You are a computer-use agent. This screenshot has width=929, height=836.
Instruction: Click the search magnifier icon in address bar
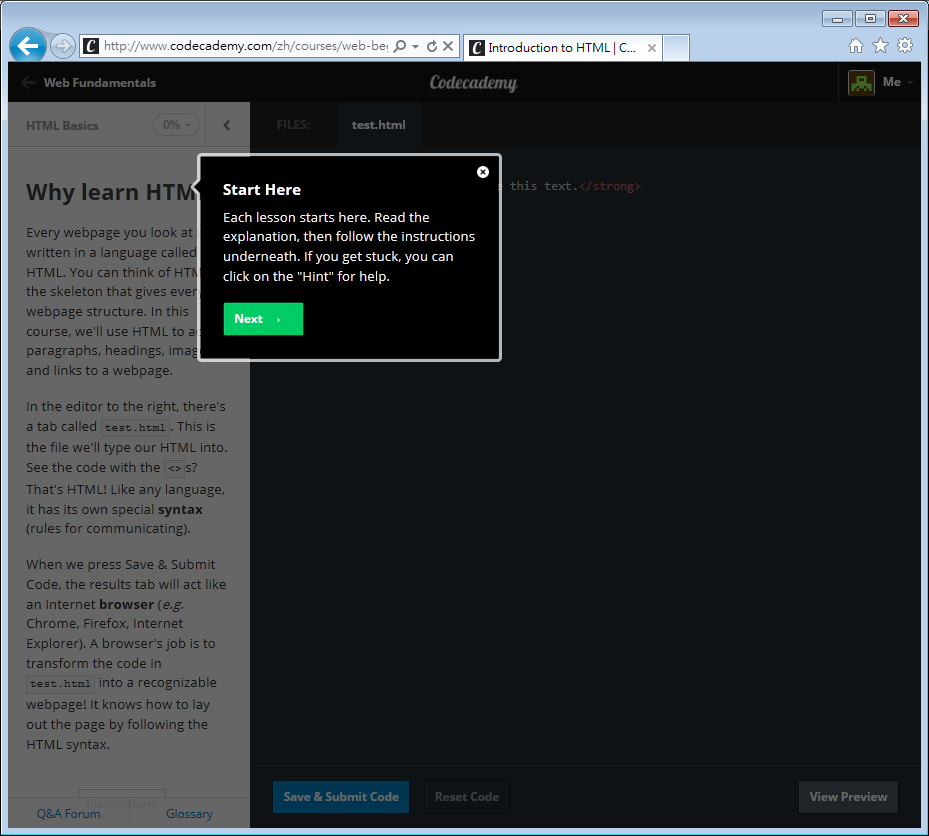click(x=400, y=46)
